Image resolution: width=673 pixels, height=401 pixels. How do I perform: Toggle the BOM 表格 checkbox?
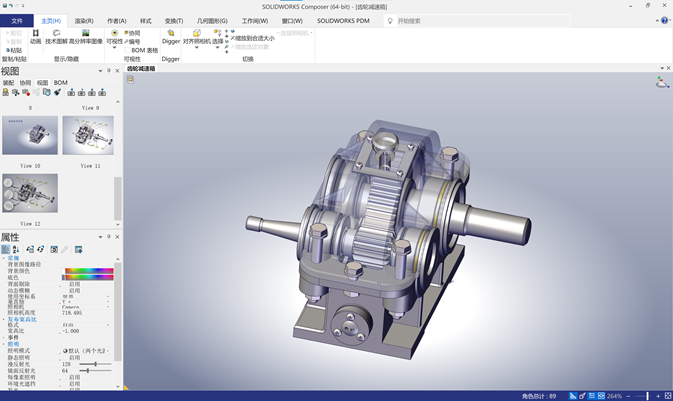[127, 50]
